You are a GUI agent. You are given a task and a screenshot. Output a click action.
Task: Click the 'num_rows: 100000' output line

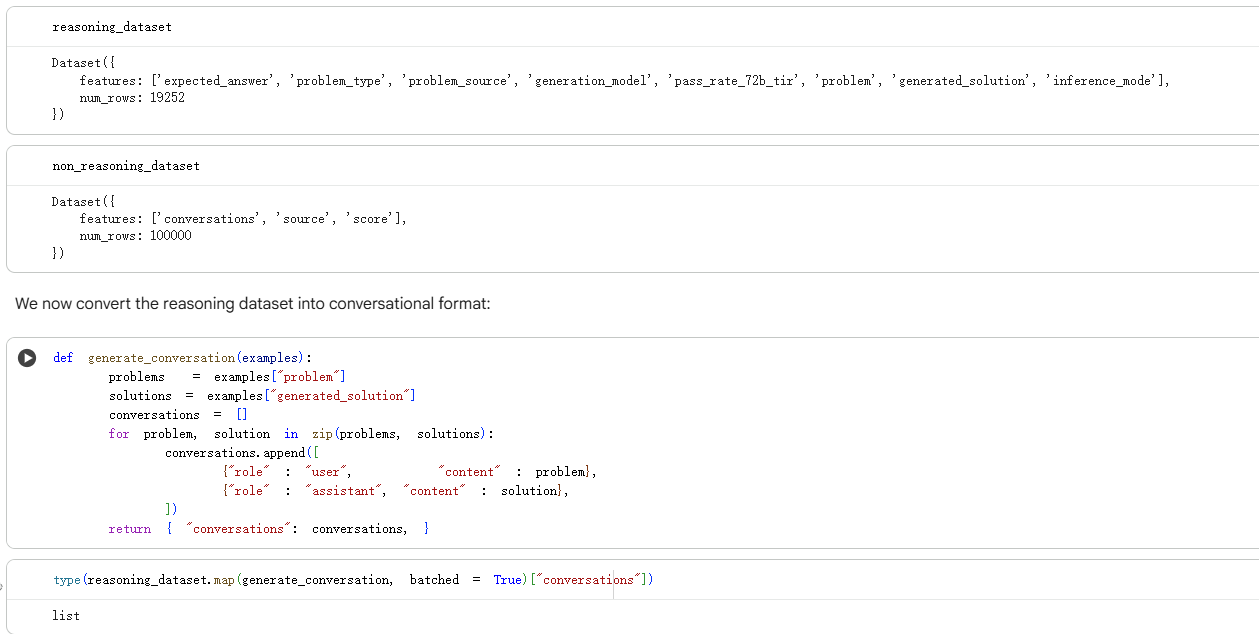(135, 236)
